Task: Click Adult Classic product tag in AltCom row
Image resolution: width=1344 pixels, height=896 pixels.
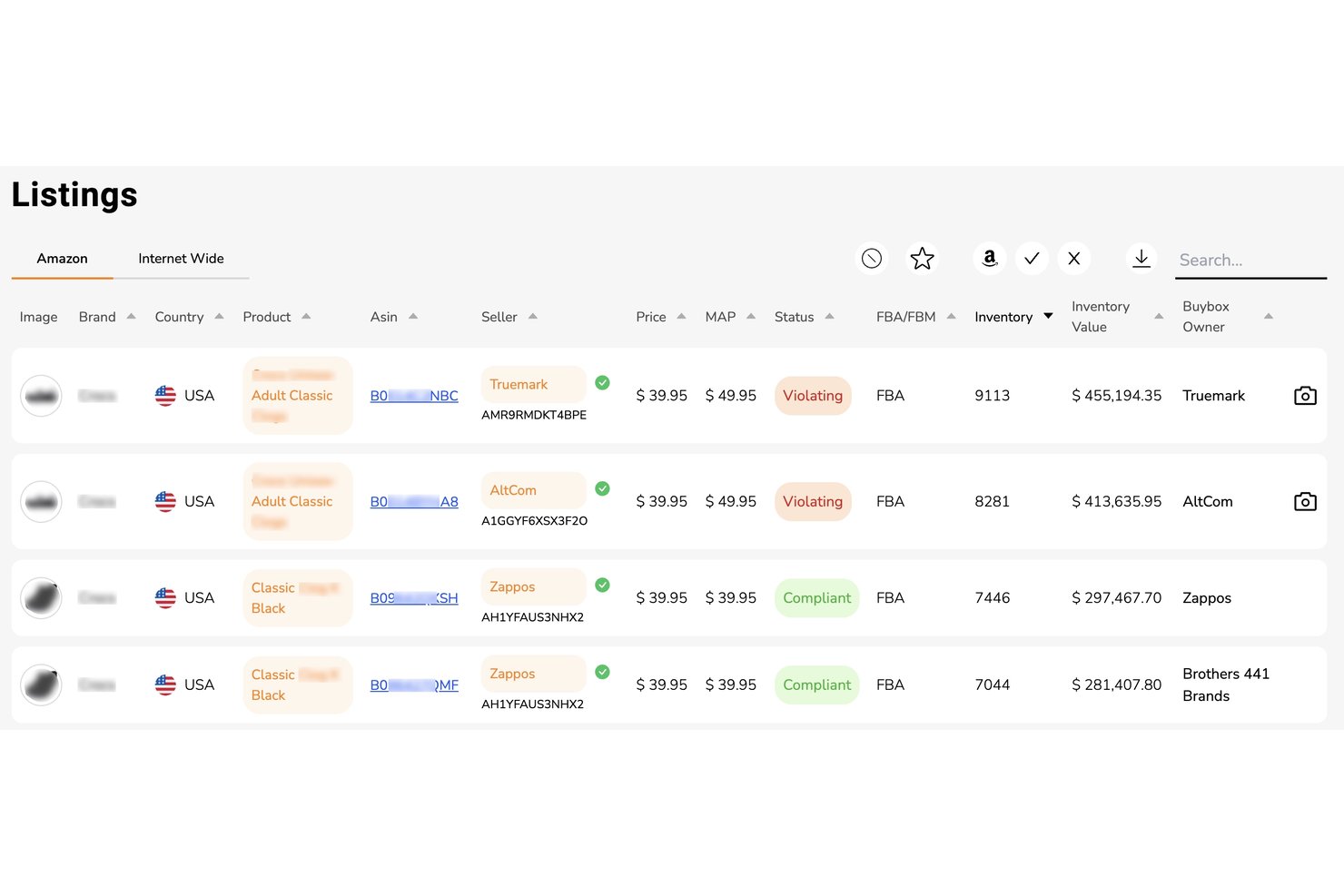Action: pyautogui.click(x=298, y=501)
